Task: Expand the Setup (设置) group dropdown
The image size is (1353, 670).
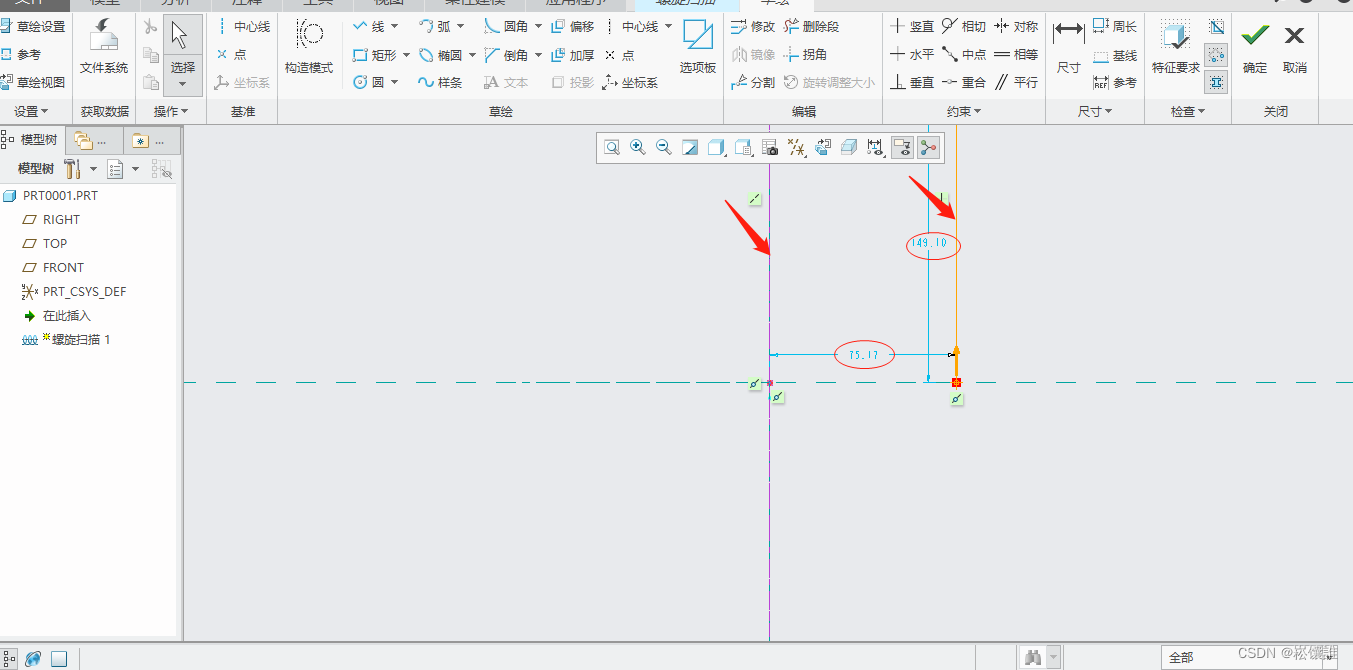Action: click(33, 112)
